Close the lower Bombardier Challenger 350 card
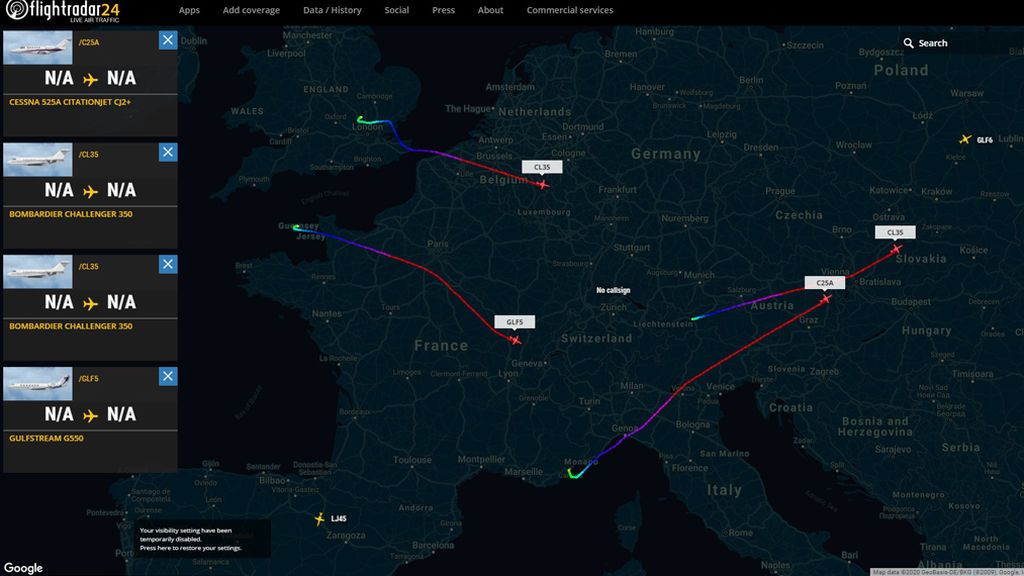The width and height of the screenshot is (1024, 576). 168,264
